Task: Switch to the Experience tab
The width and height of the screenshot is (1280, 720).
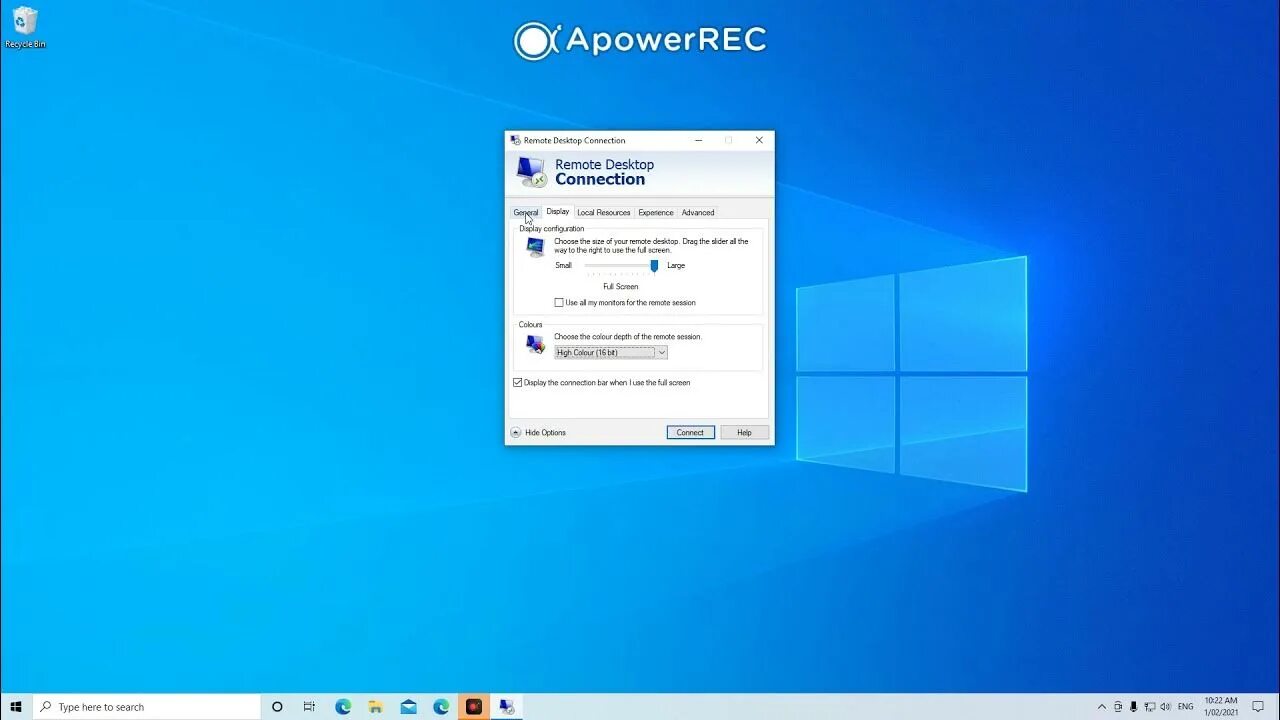Action: (x=656, y=212)
